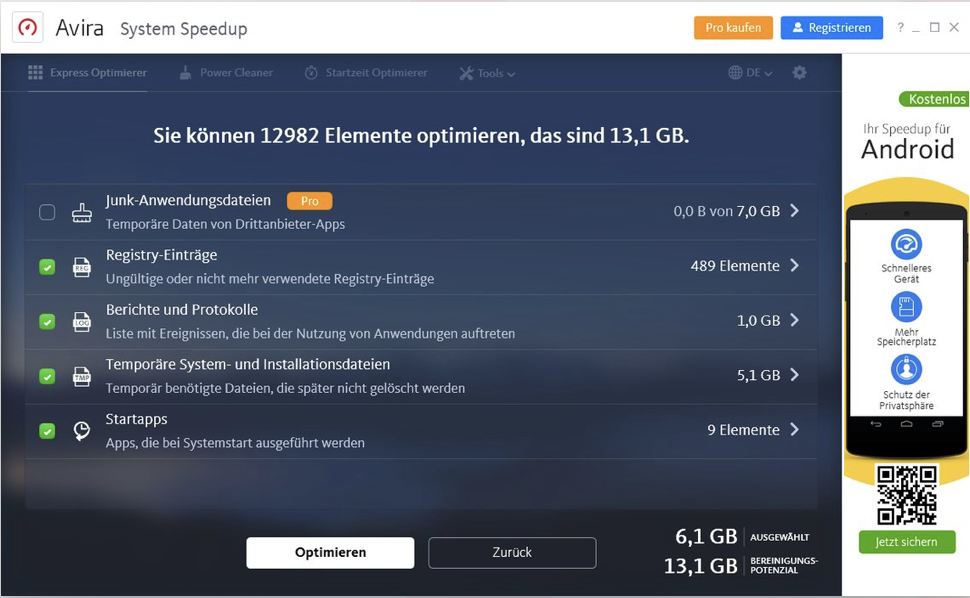The height and width of the screenshot is (598, 970).
Task: Switch to Power Cleaner tab
Action: coord(226,72)
